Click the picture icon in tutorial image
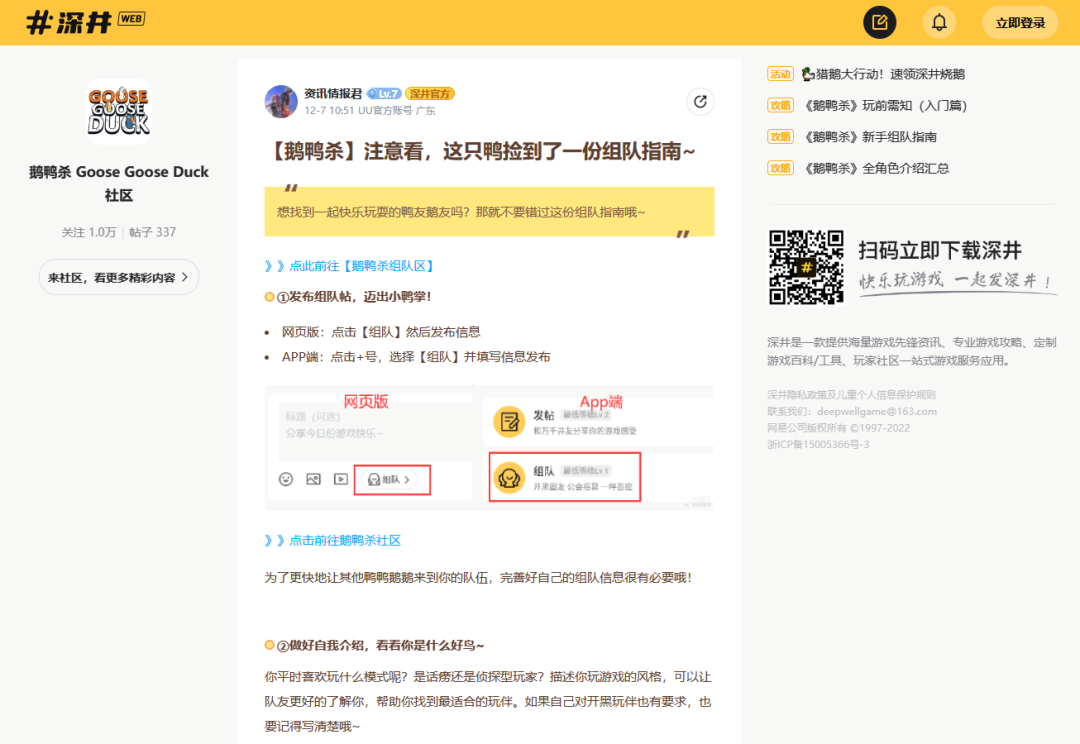 [x=313, y=479]
